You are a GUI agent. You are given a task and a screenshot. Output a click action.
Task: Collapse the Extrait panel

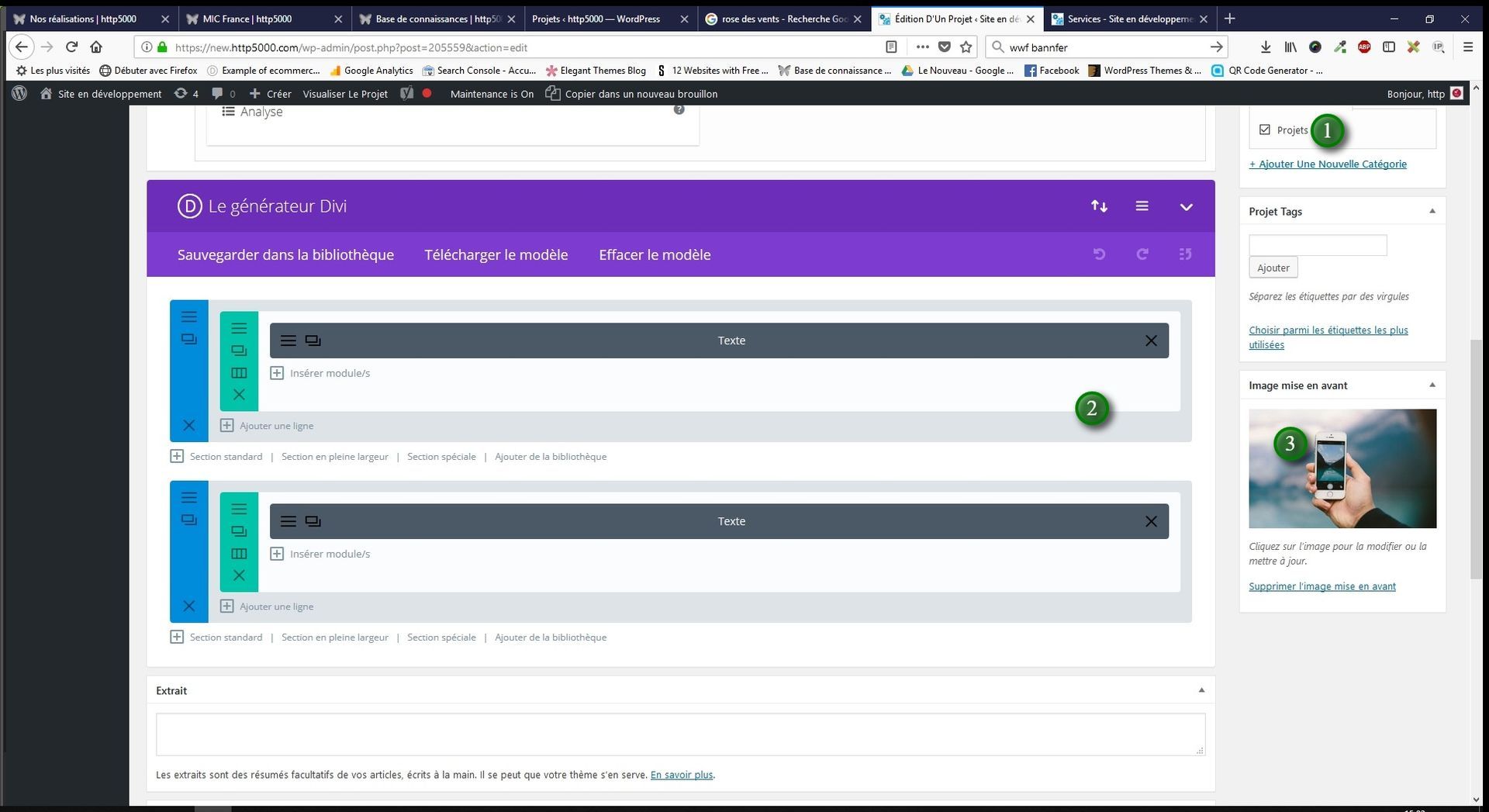click(1201, 690)
